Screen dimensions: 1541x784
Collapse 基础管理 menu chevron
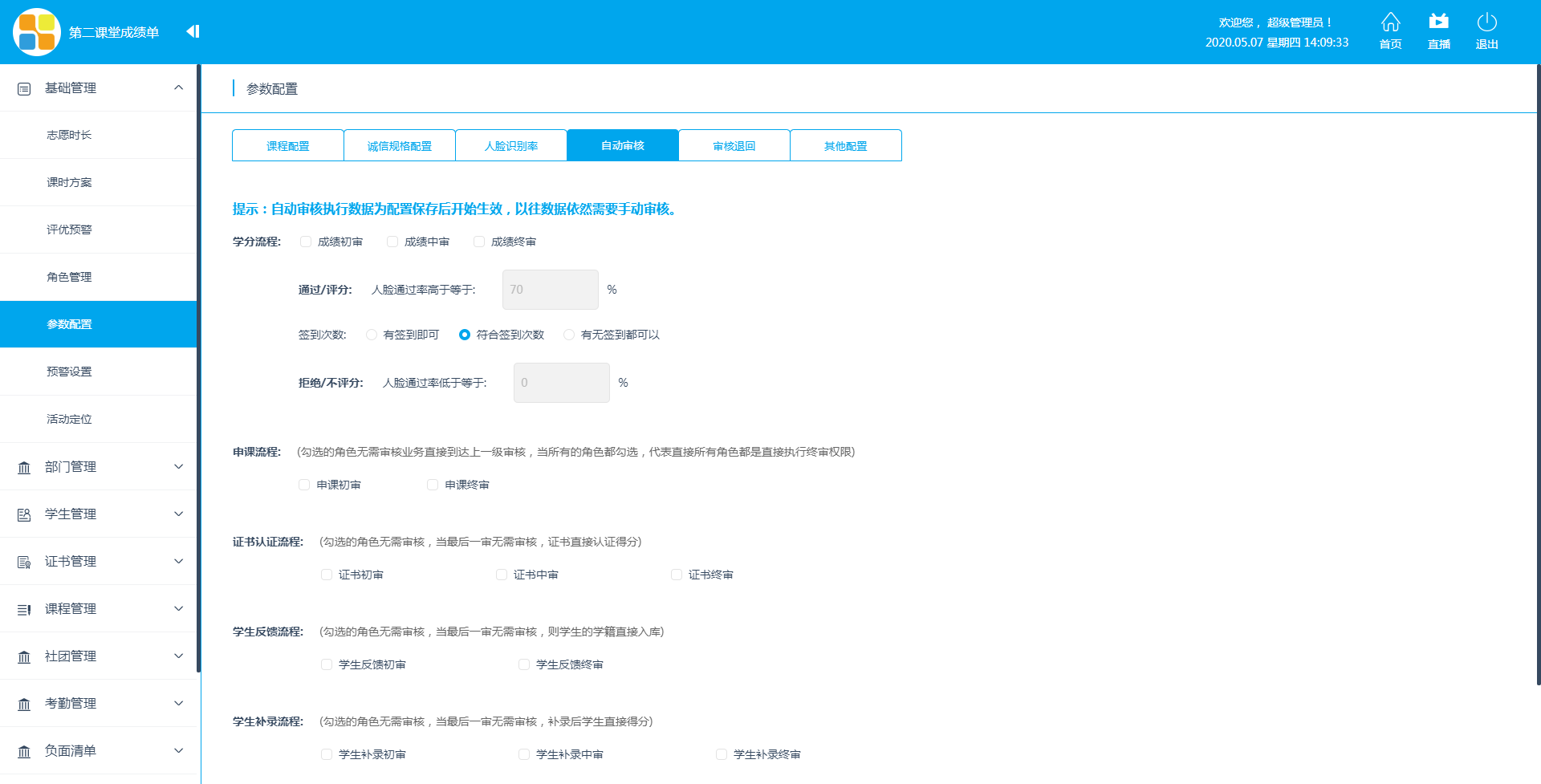[178, 87]
